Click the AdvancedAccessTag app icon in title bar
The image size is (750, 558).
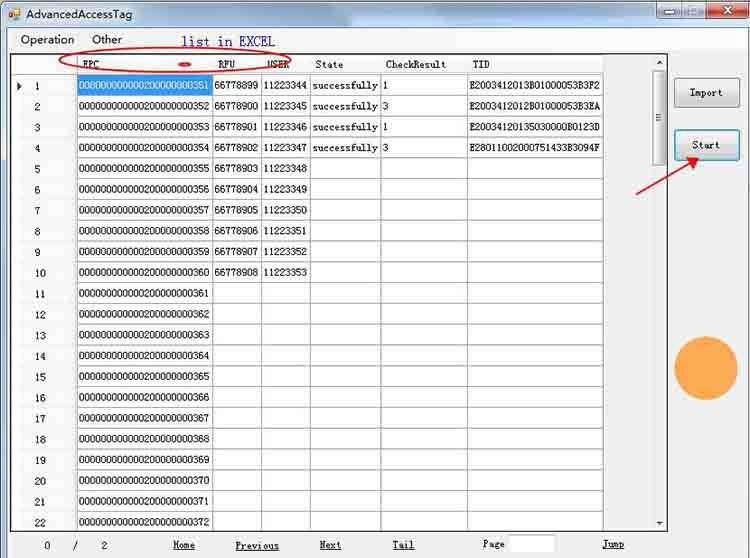(x=15, y=14)
